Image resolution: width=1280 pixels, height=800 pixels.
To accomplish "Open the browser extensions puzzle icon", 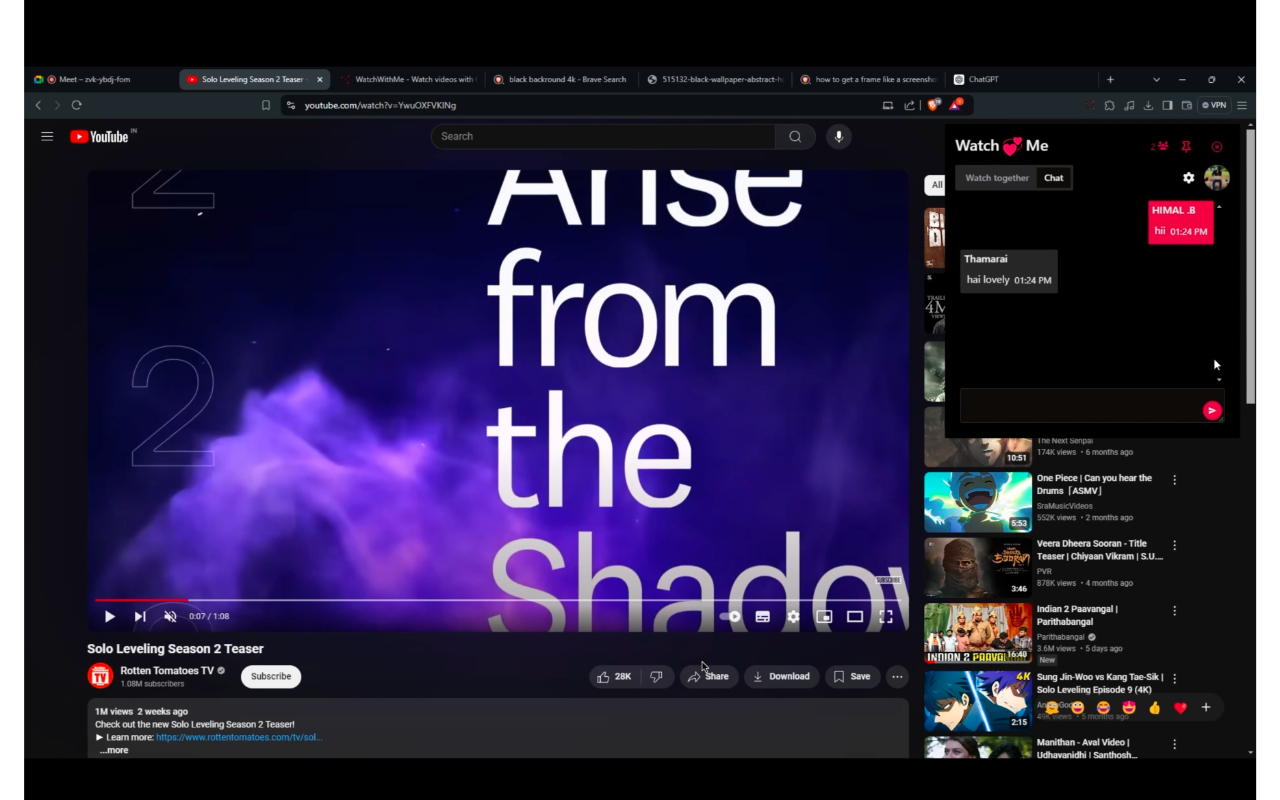I will point(1109,105).
